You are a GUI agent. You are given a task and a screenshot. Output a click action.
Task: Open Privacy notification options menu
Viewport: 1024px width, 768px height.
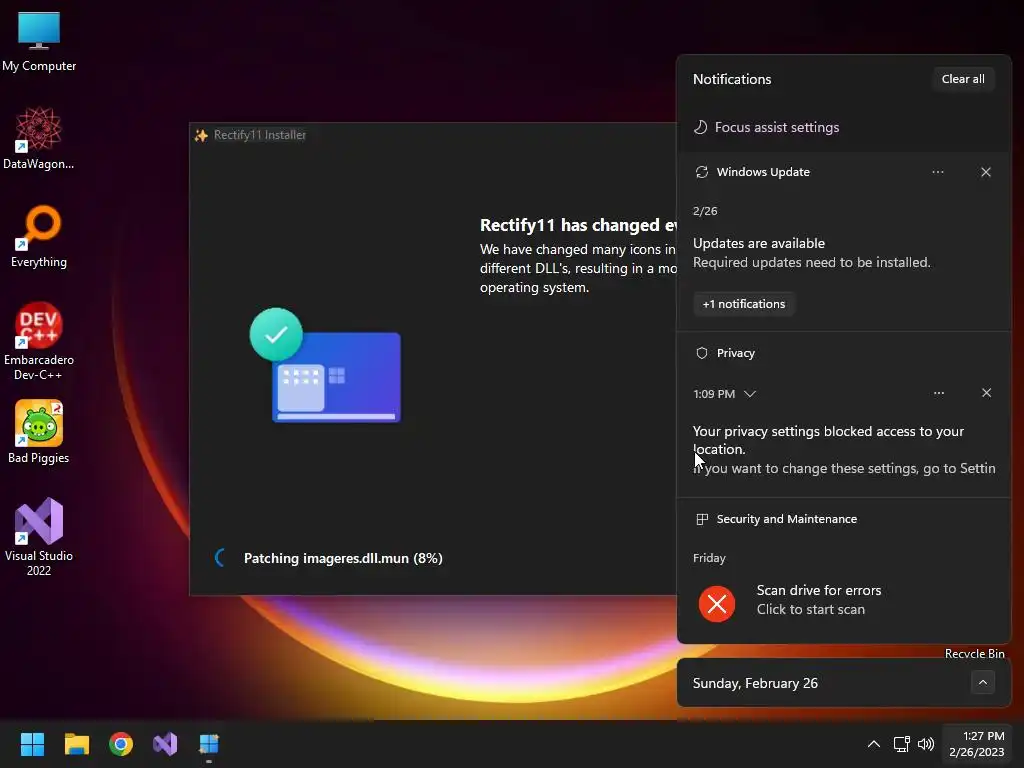(938, 393)
